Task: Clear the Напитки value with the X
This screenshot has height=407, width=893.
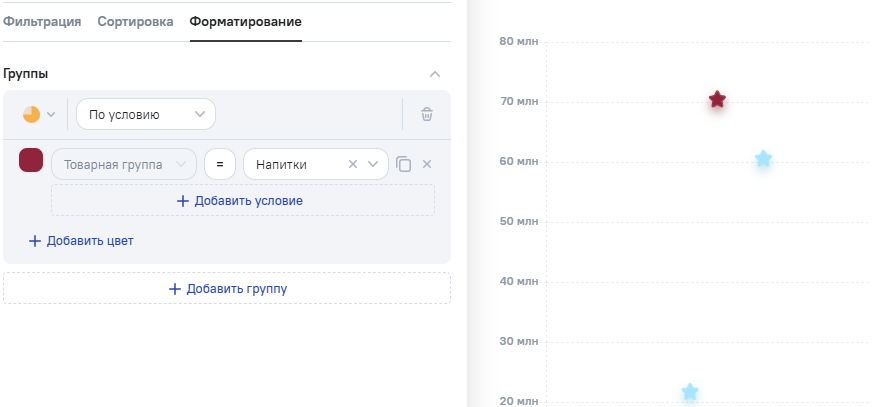Action: coord(352,164)
